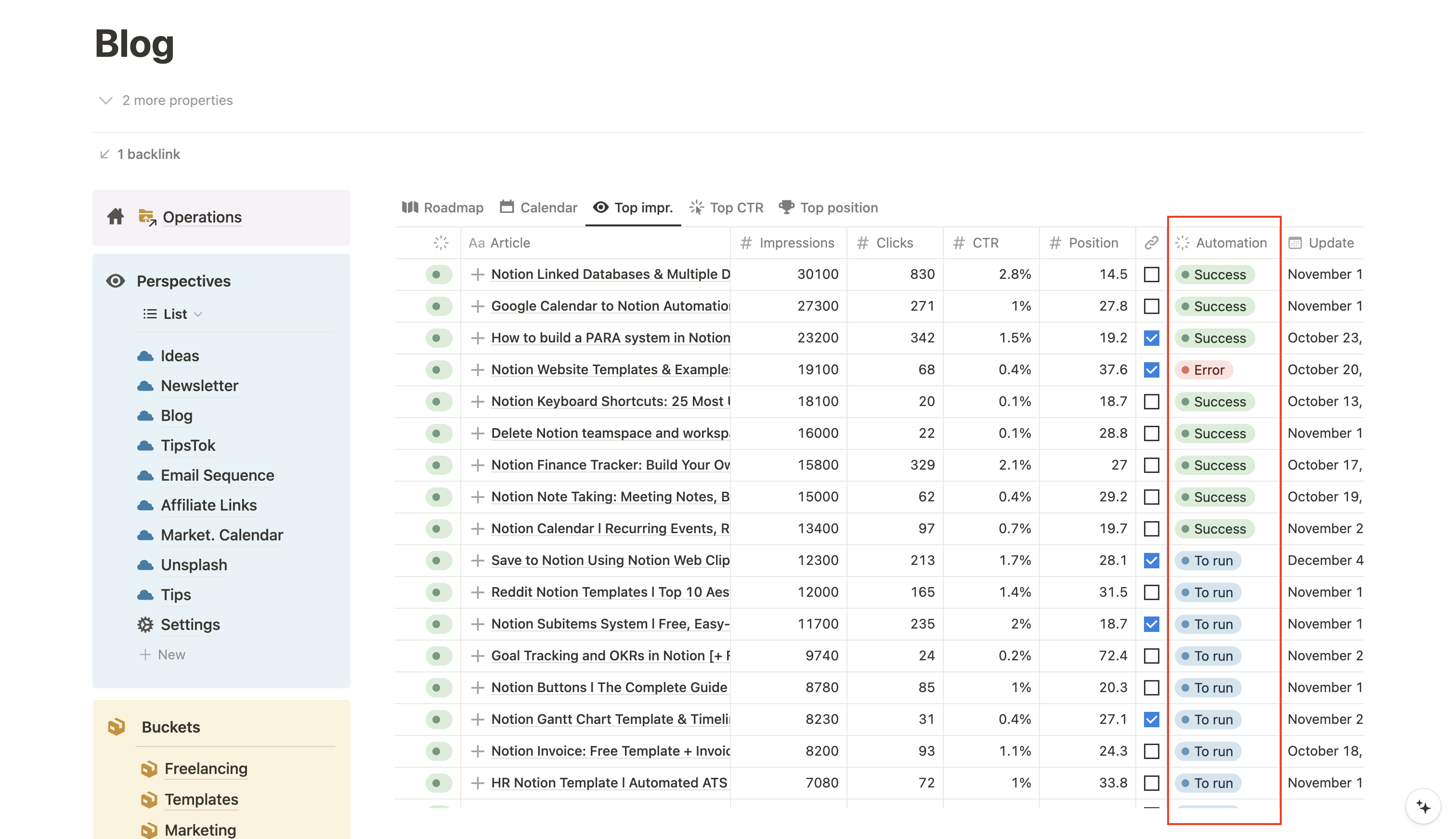Select the Top impr. view tab
The width and height of the screenshot is (1456, 839).
pyautogui.click(x=633, y=208)
